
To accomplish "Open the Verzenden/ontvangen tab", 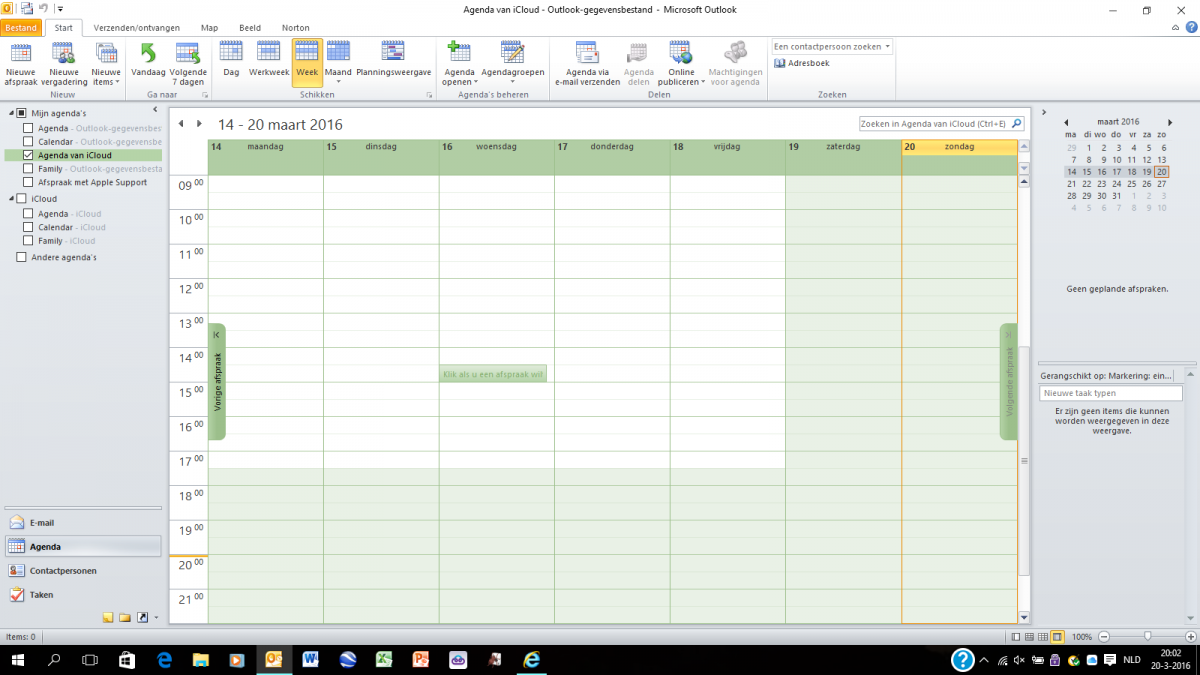I will 139,28.
